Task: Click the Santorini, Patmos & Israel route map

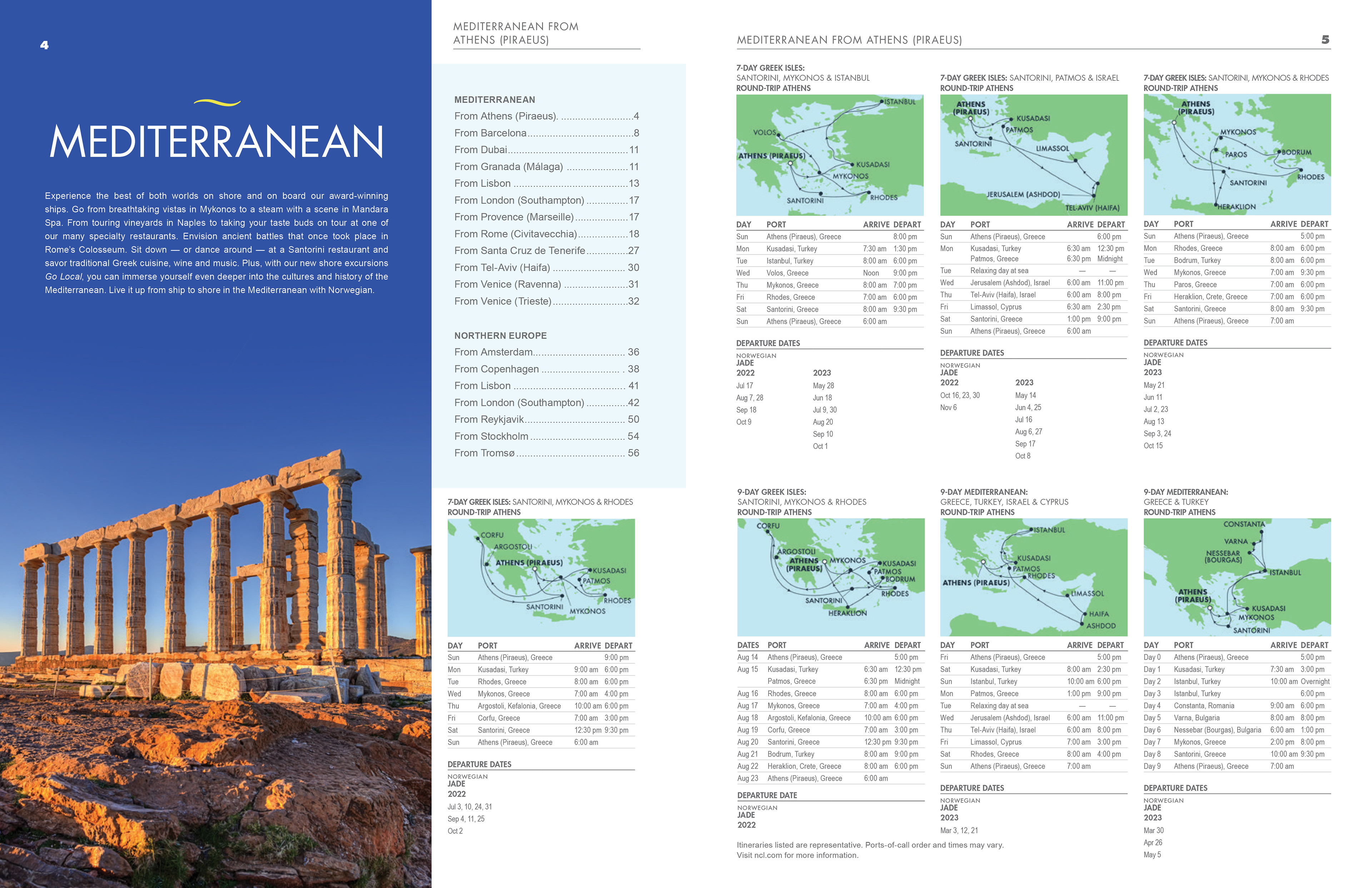Action: (x=1033, y=155)
